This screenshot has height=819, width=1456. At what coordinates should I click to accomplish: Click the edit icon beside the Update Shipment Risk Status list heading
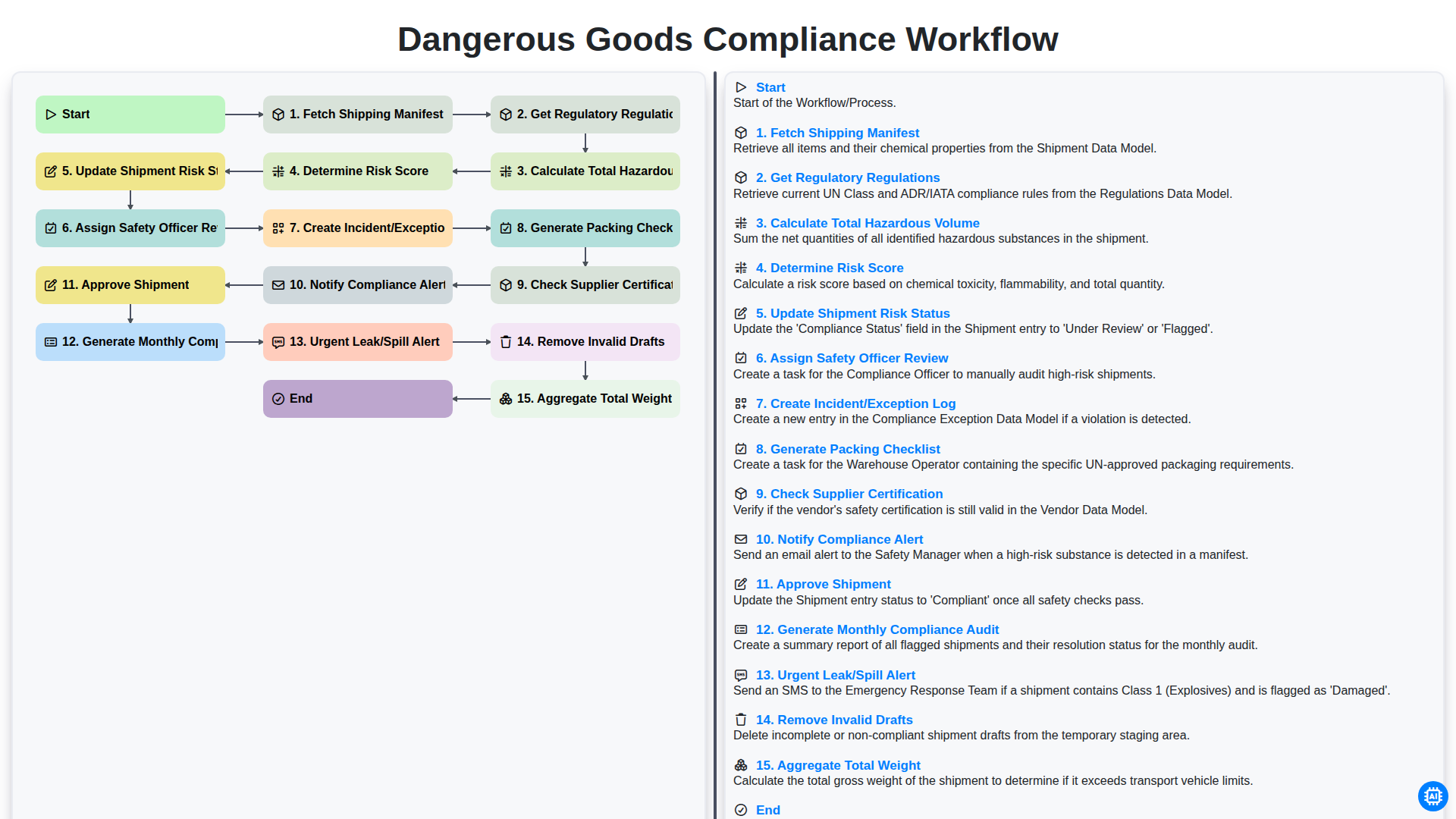[741, 313]
